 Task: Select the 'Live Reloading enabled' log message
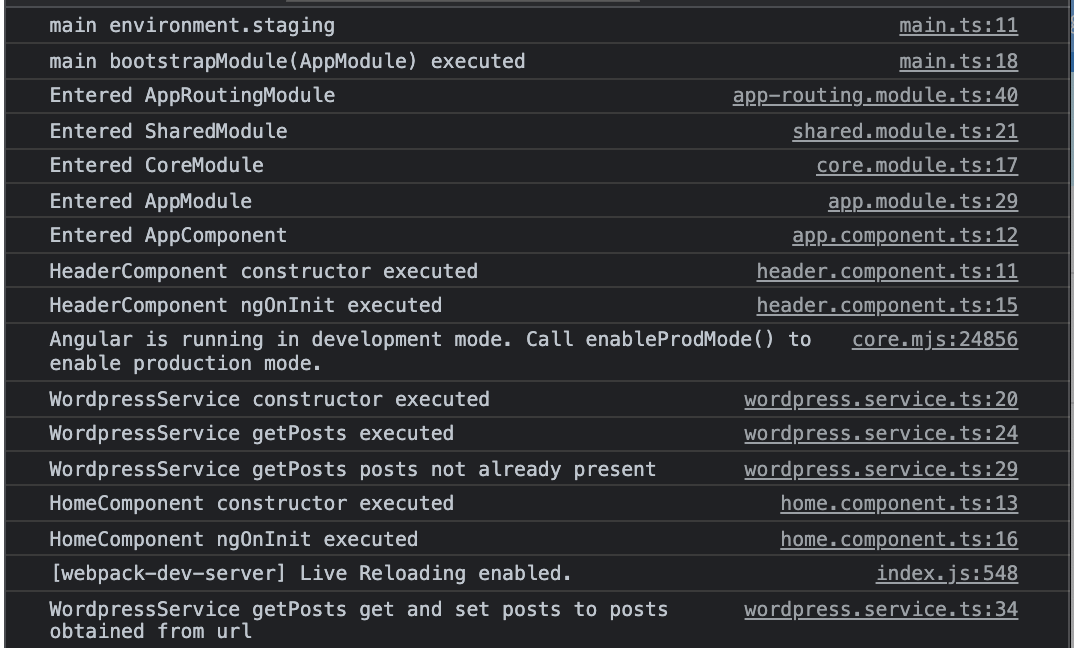[x=311, y=573]
